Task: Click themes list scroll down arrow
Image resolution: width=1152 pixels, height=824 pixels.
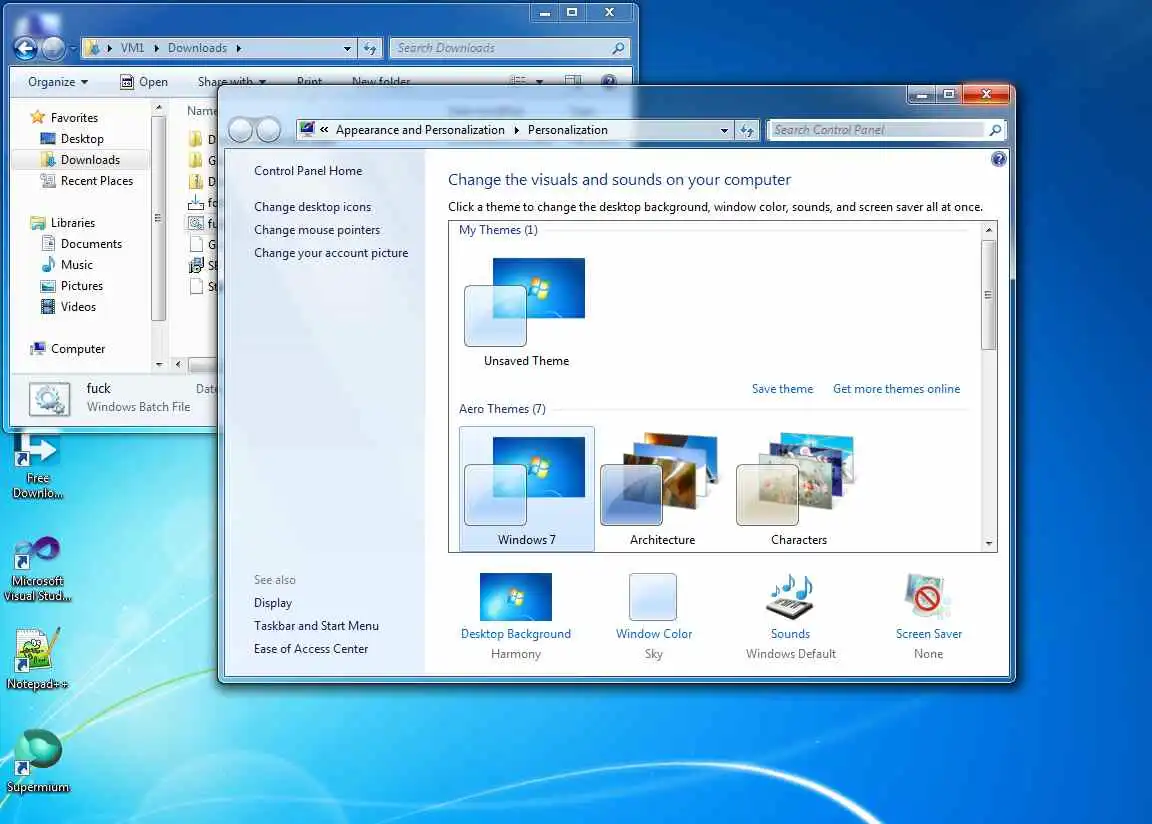Action: [x=989, y=544]
